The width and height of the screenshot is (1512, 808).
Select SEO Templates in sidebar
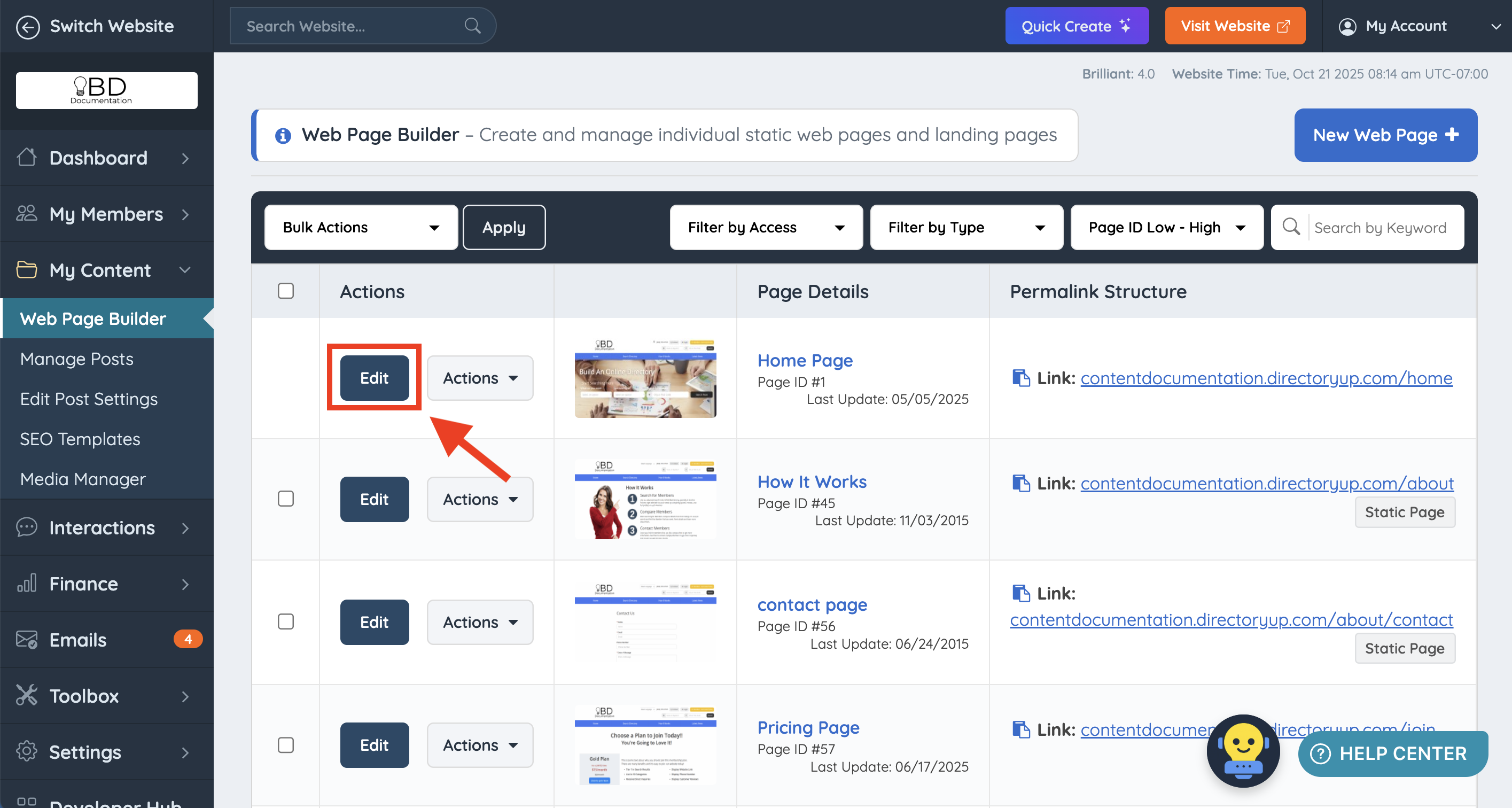(x=80, y=439)
